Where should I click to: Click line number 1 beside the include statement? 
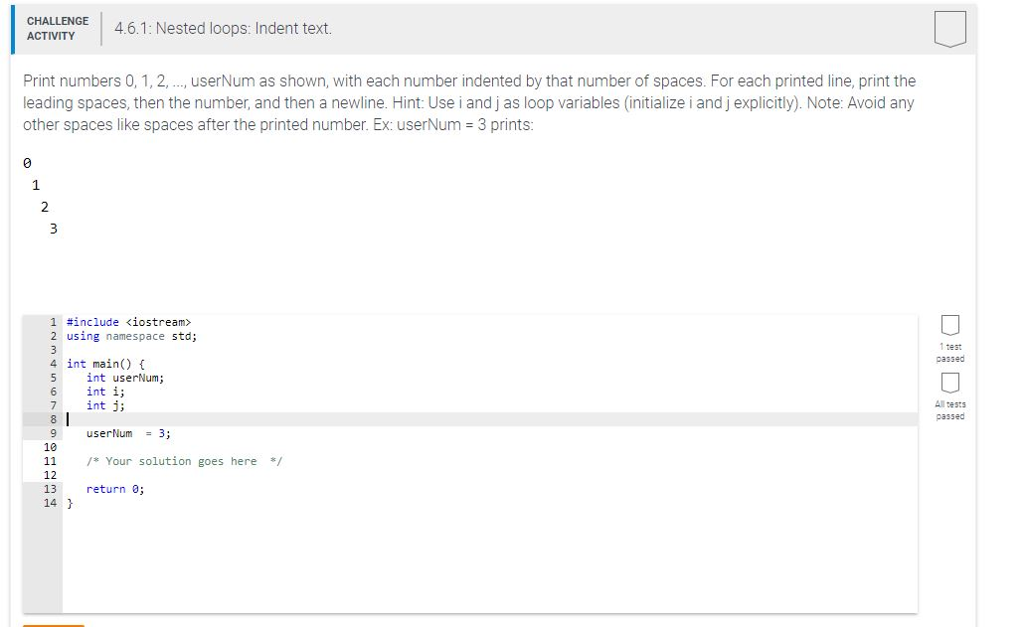click(x=53, y=322)
